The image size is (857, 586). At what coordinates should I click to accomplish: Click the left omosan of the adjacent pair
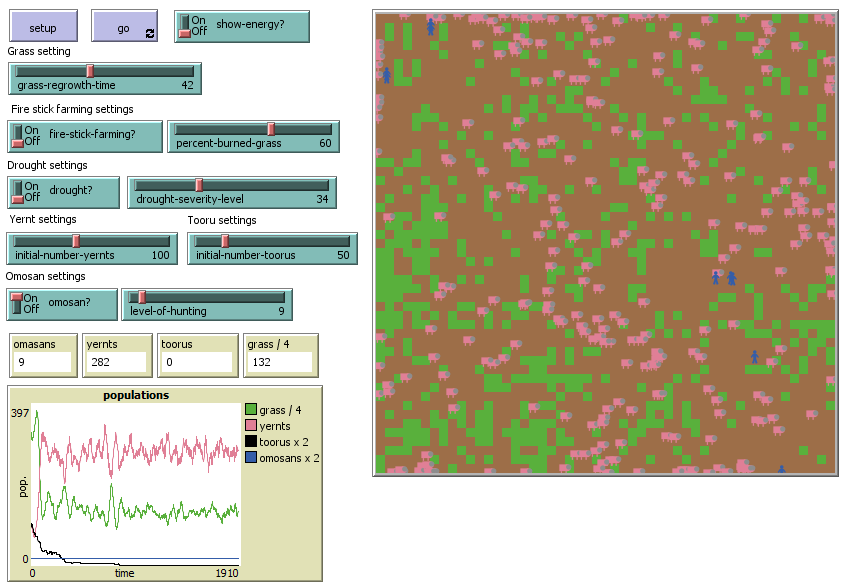715,278
